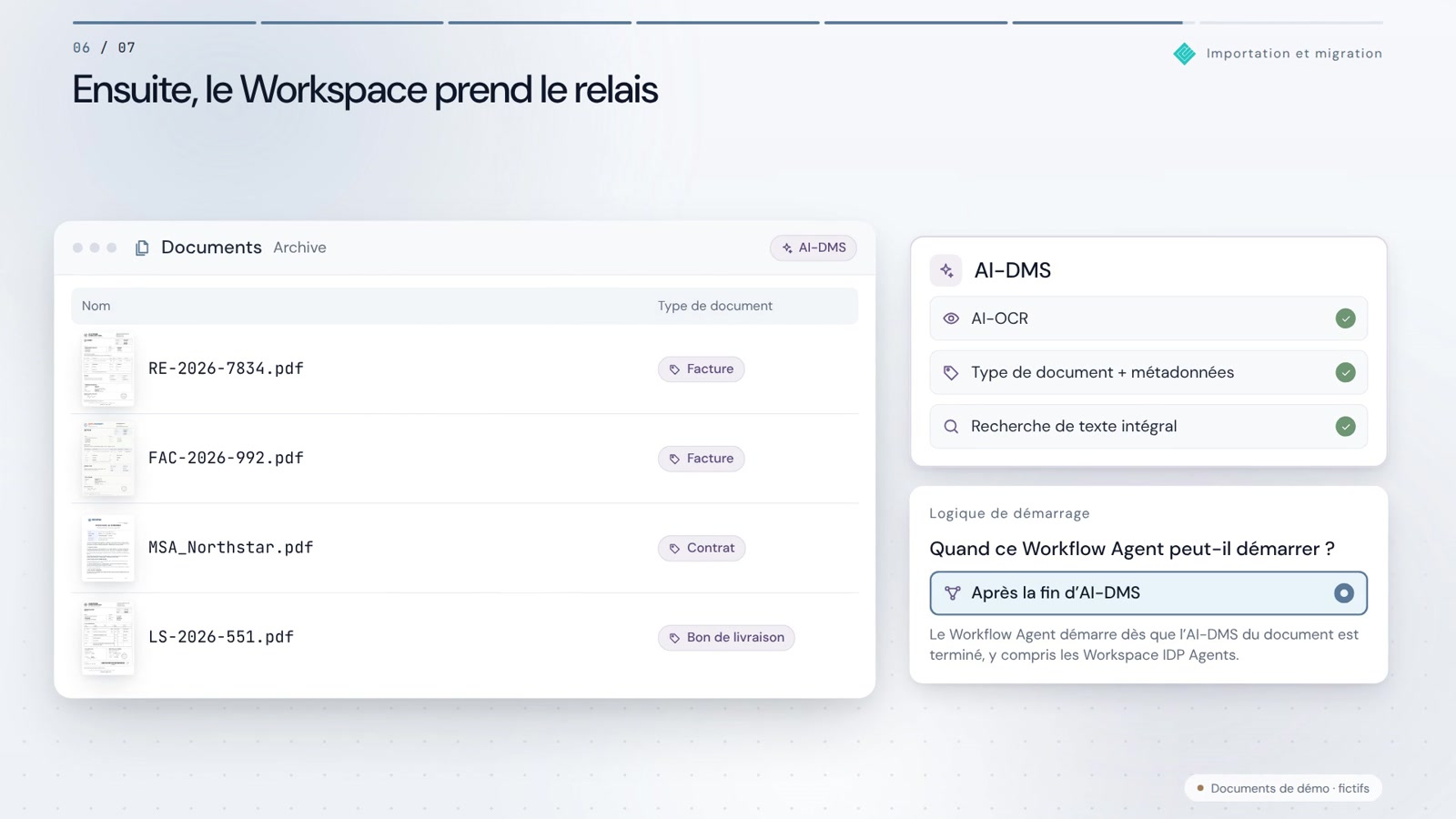Screen dimensions: 1456x819
Task: Click the AI-OCR row label
Action: (x=999, y=318)
